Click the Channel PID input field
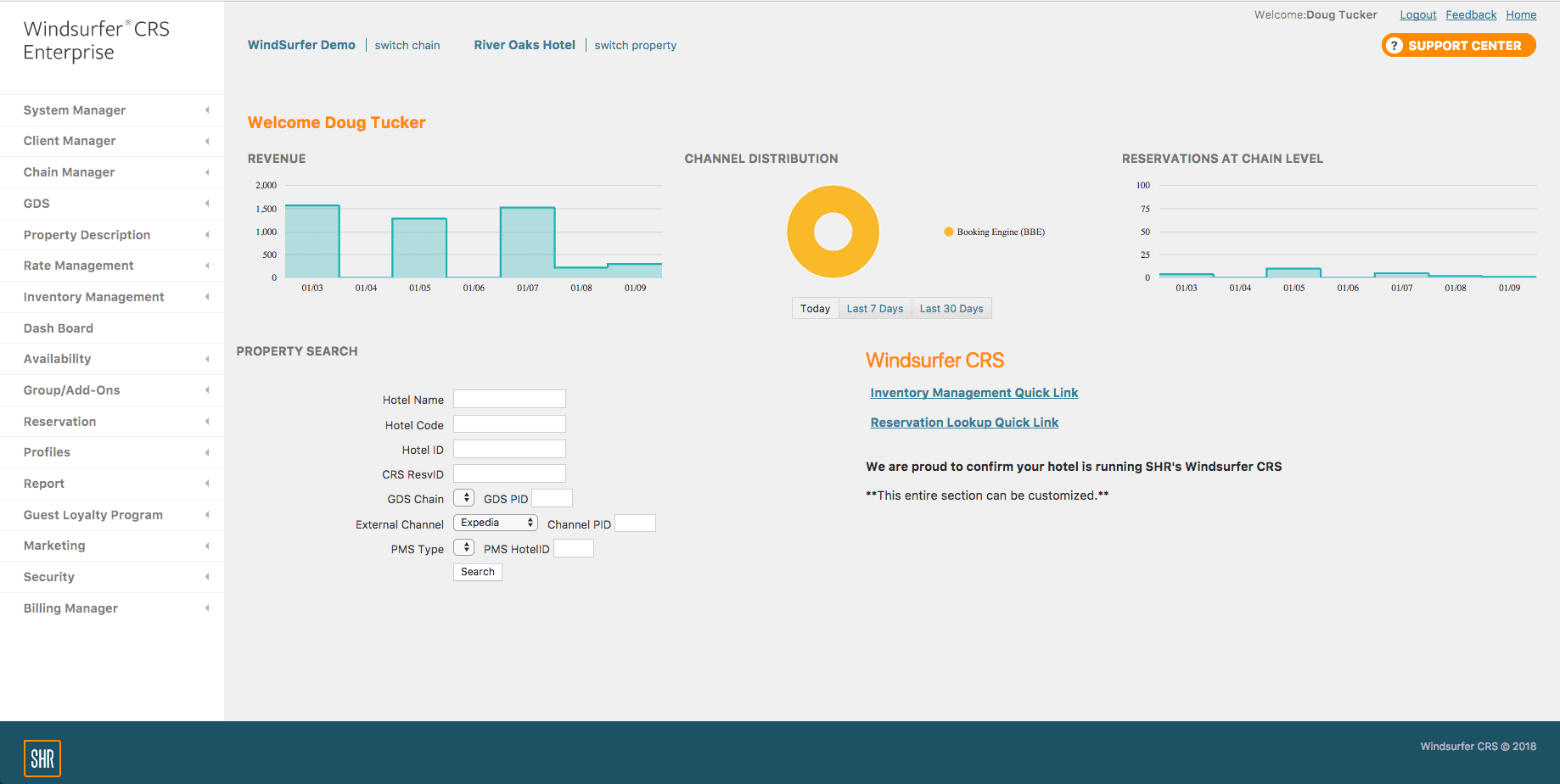The image size is (1560, 784). point(635,524)
